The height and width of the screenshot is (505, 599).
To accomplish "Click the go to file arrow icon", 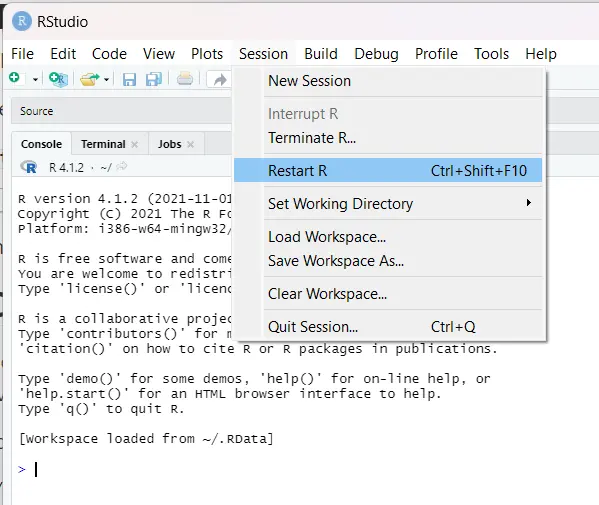I will tap(220, 79).
